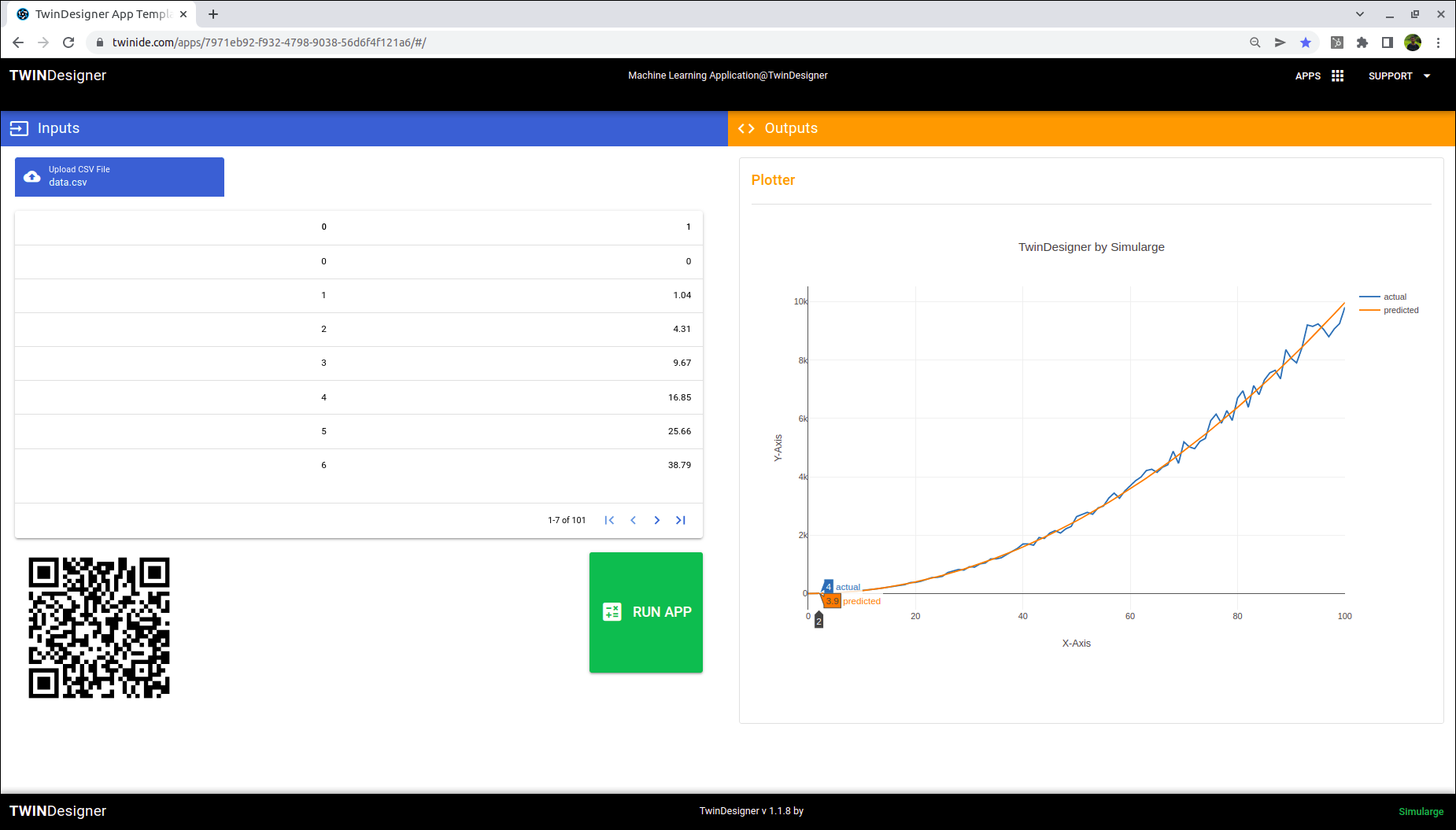Viewport: 1456px width, 830px height.
Task: Click the browser back arrow
Action: pos(18,42)
